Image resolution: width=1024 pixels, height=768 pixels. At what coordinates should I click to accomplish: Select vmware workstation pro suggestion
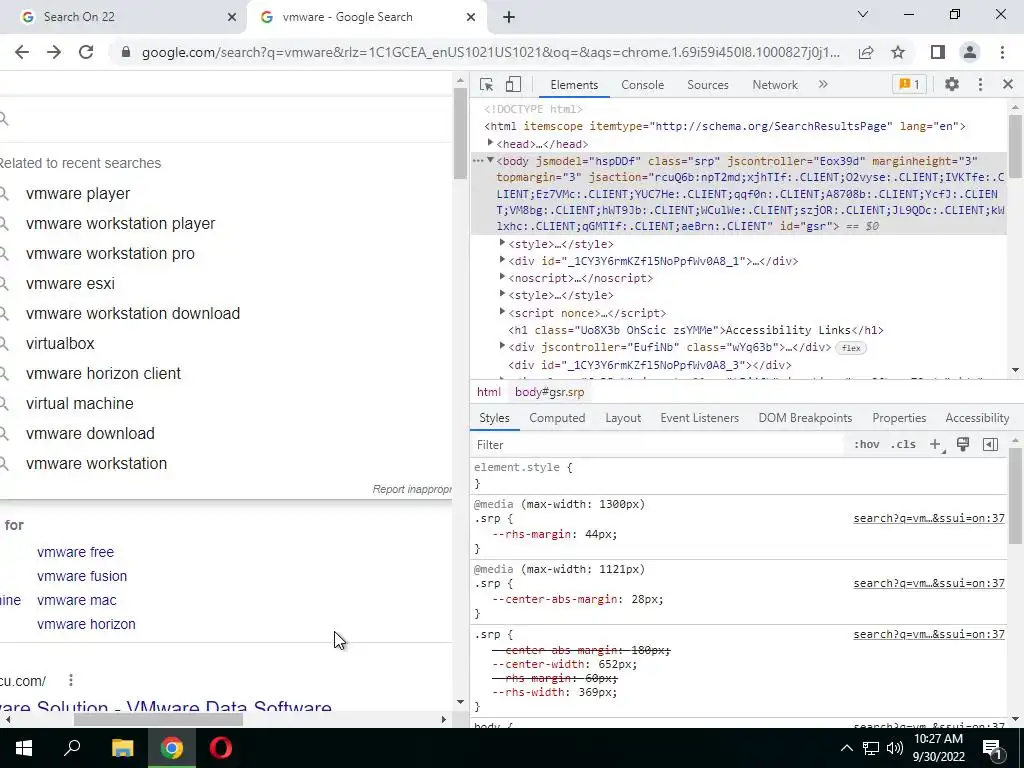coord(110,253)
